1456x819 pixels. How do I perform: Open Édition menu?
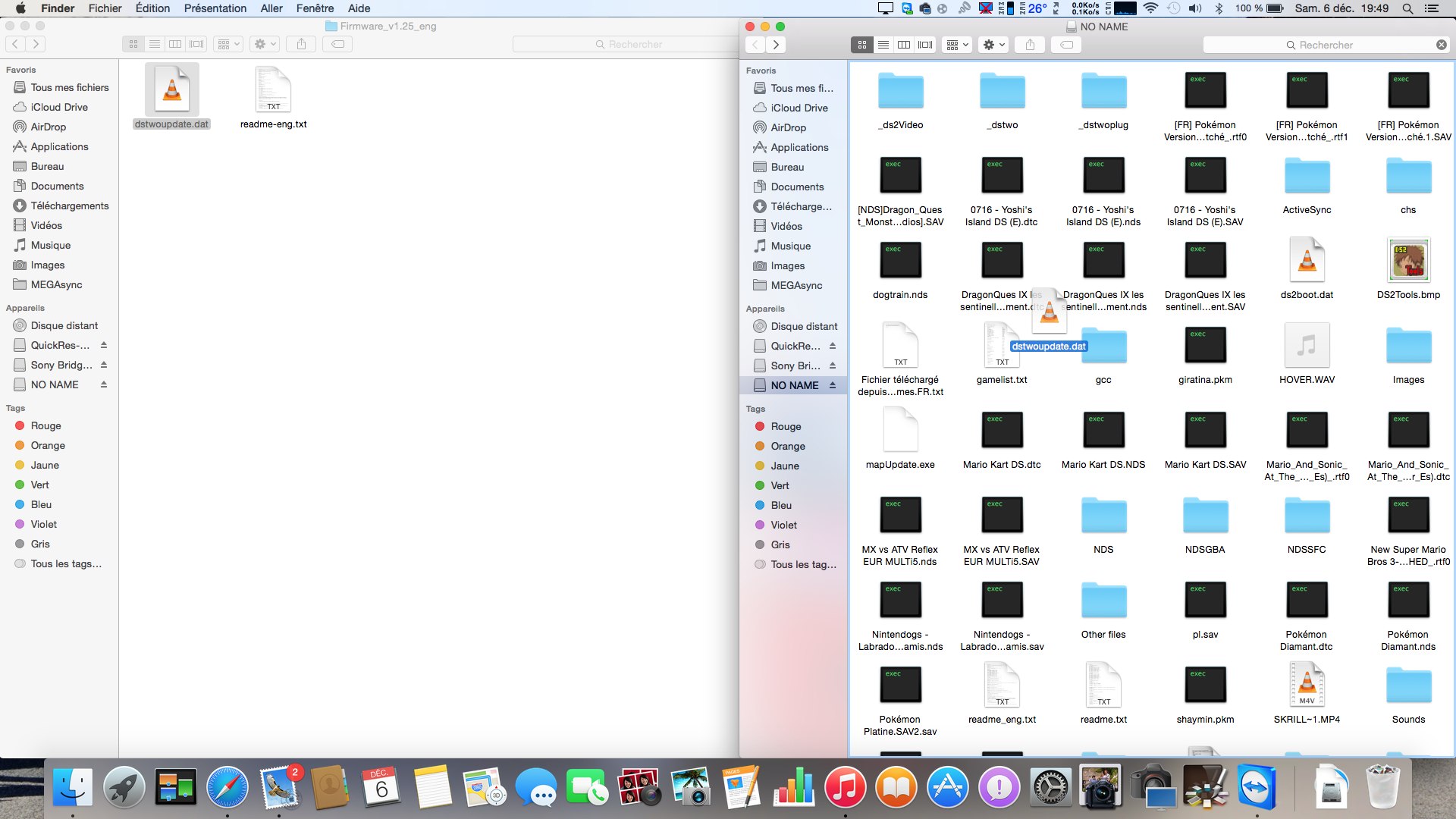coord(152,8)
